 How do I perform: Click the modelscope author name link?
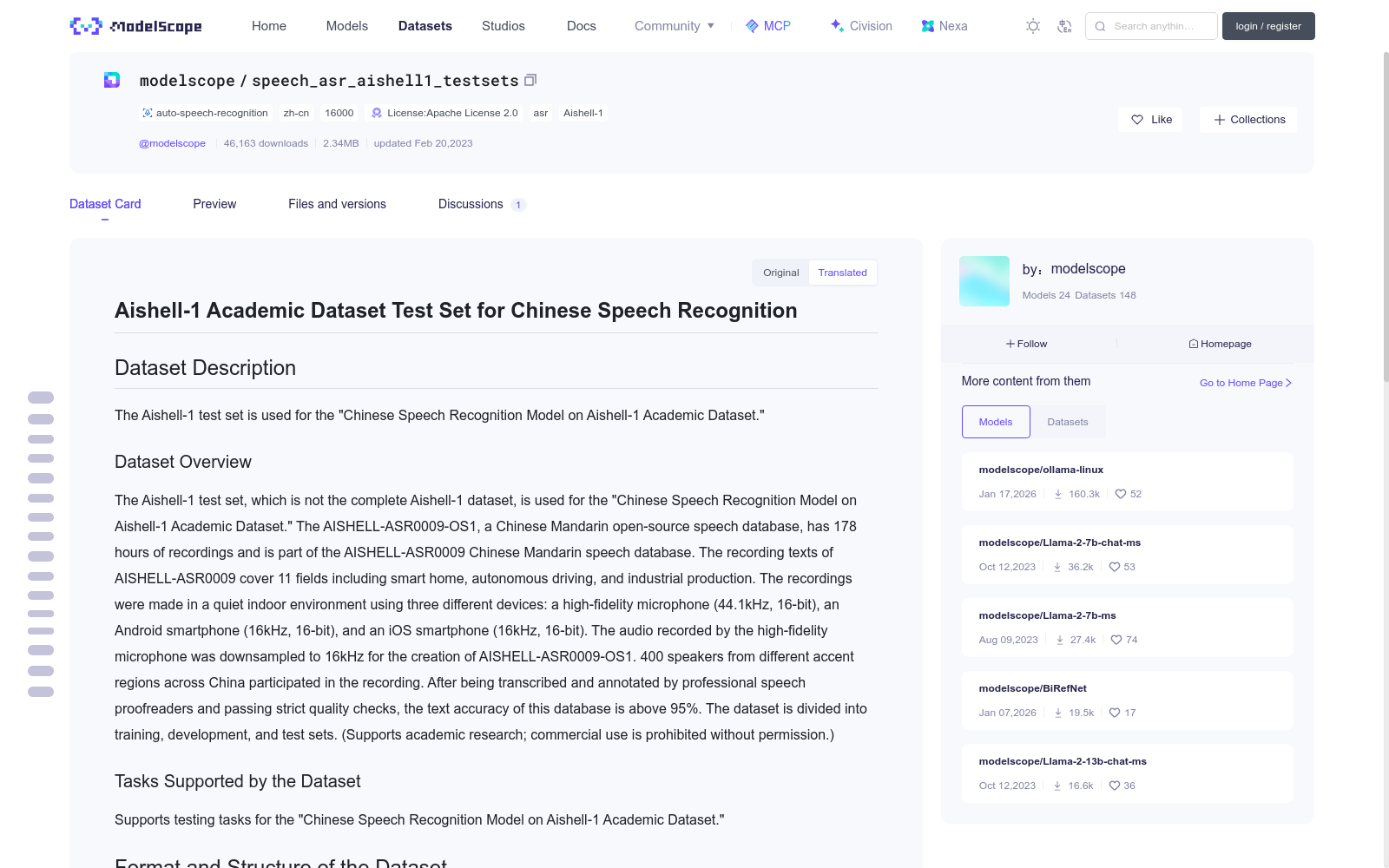pyautogui.click(x=1088, y=269)
